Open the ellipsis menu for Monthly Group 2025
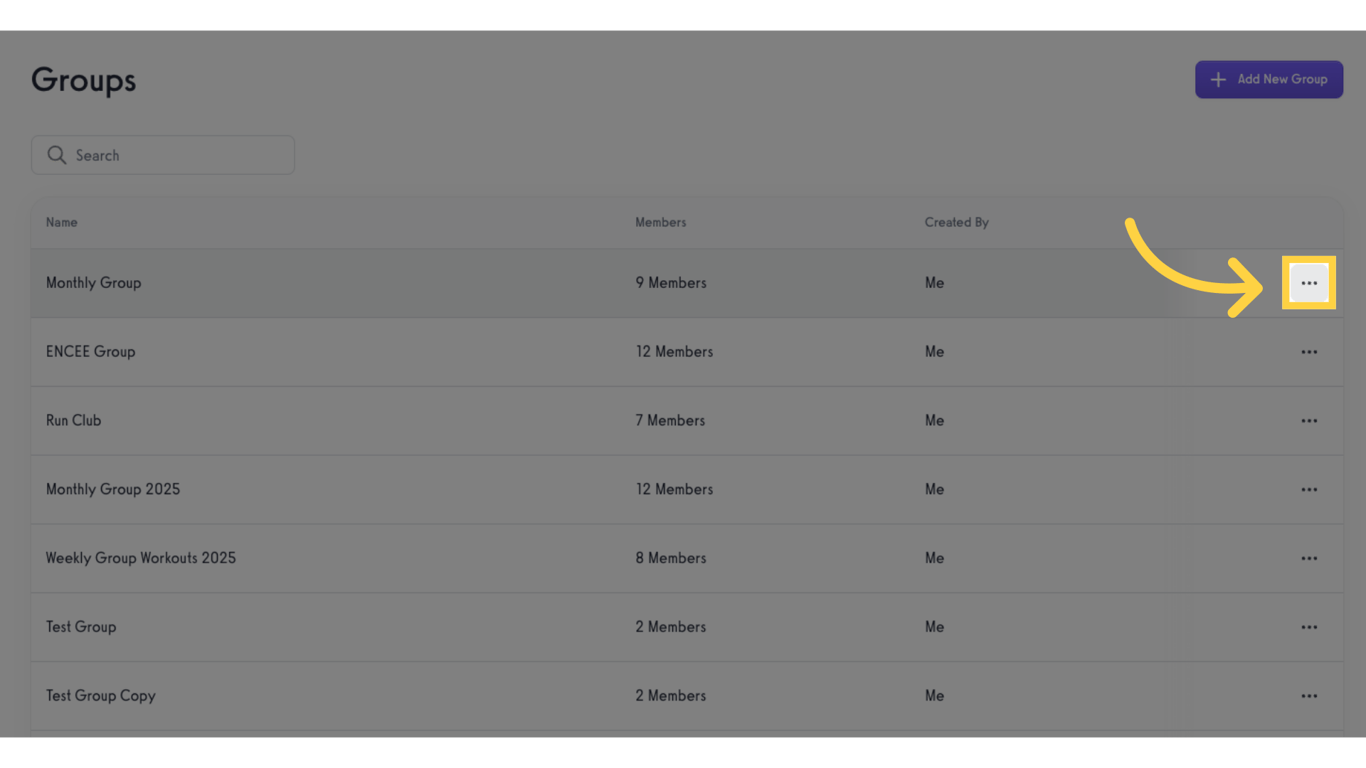The height and width of the screenshot is (768, 1366). 1309,489
